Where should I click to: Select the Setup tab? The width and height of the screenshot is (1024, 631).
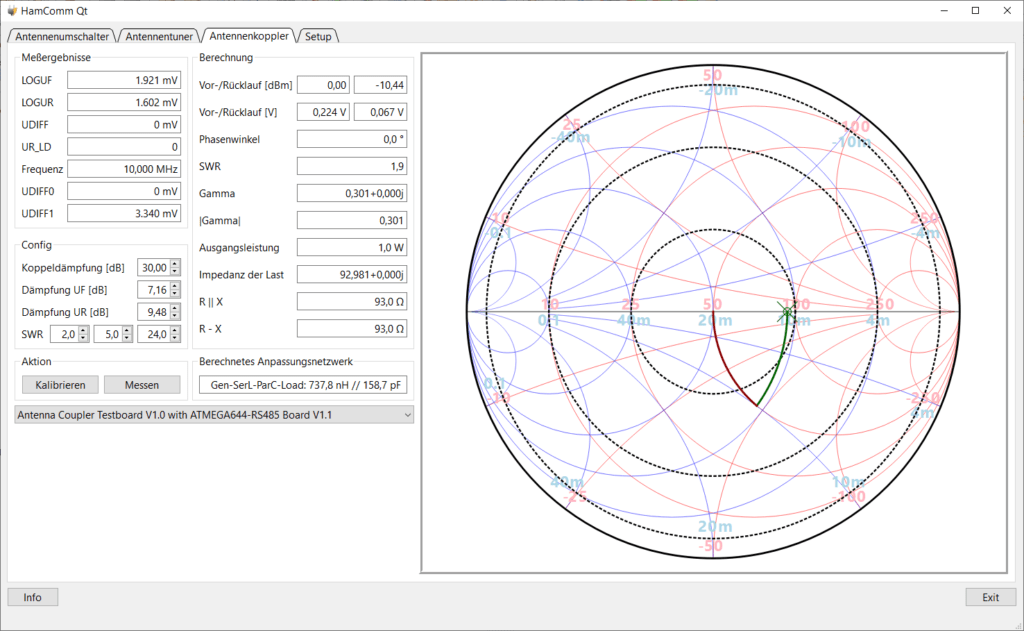coord(318,37)
